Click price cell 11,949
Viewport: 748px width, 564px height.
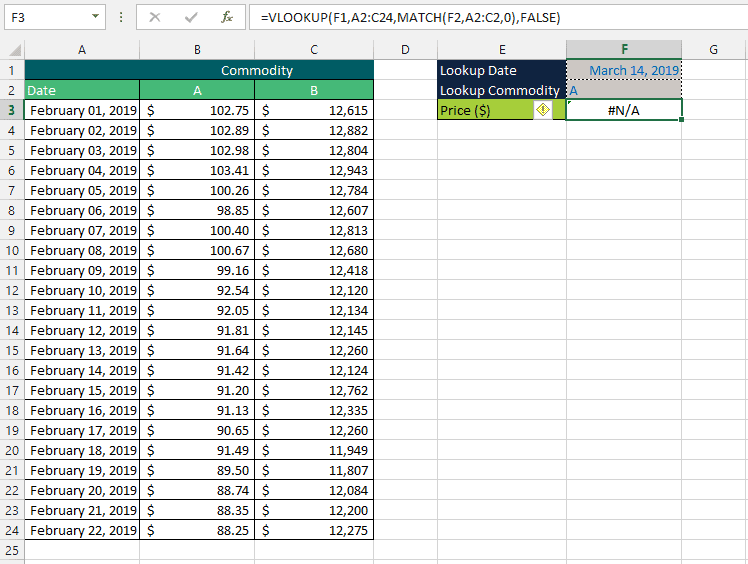(314, 450)
